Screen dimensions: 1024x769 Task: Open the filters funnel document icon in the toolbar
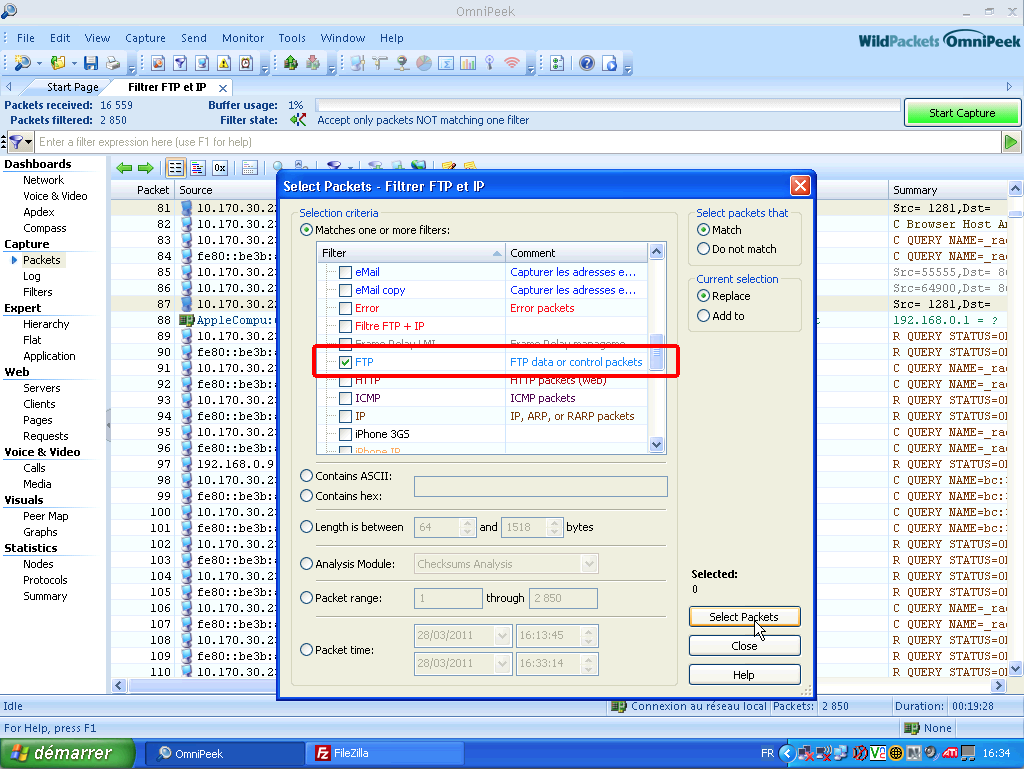click(180, 63)
